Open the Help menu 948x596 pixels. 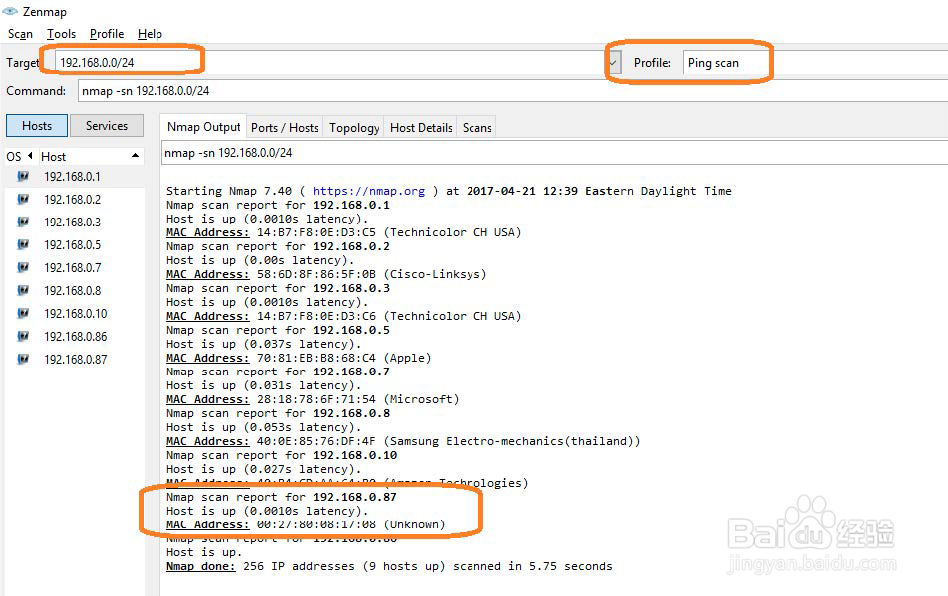click(149, 34)
